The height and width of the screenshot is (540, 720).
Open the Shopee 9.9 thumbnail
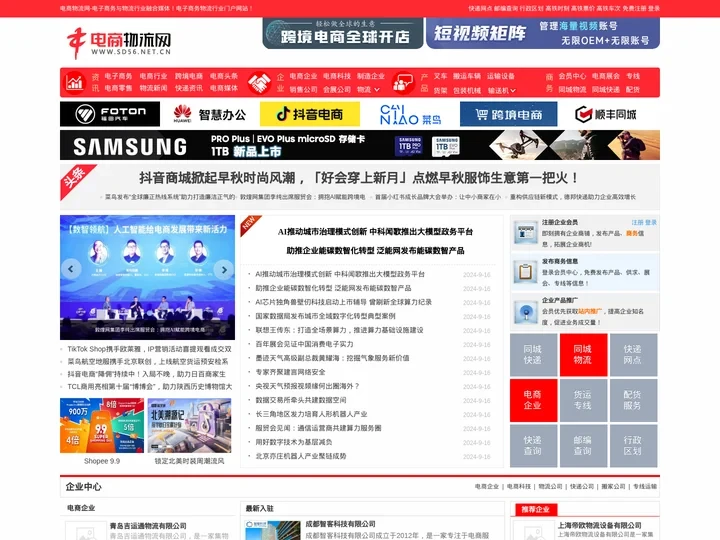(x=102, y=426)
